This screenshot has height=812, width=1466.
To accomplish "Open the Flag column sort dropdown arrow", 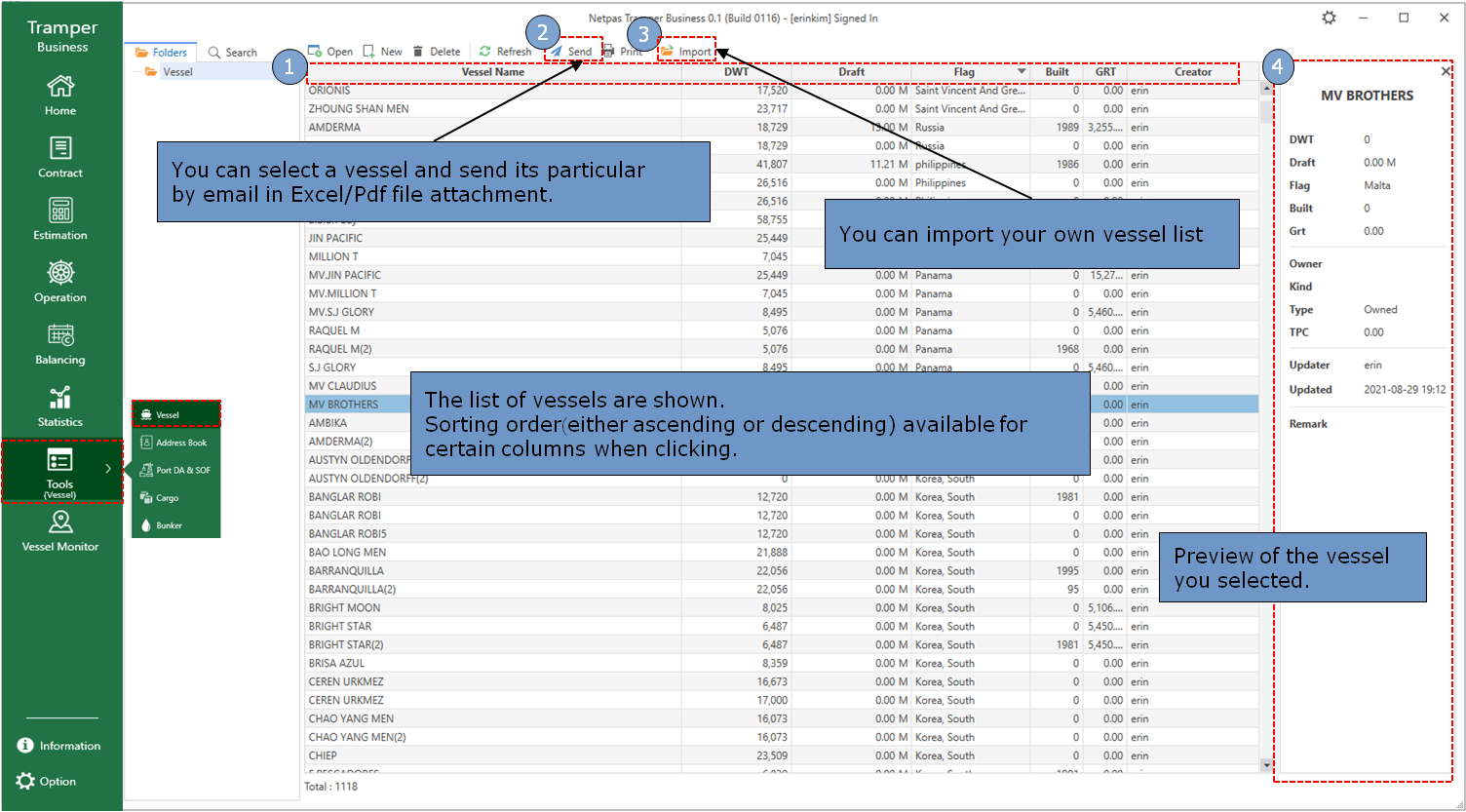I will pyautogui.click(x=1022, y=72).
